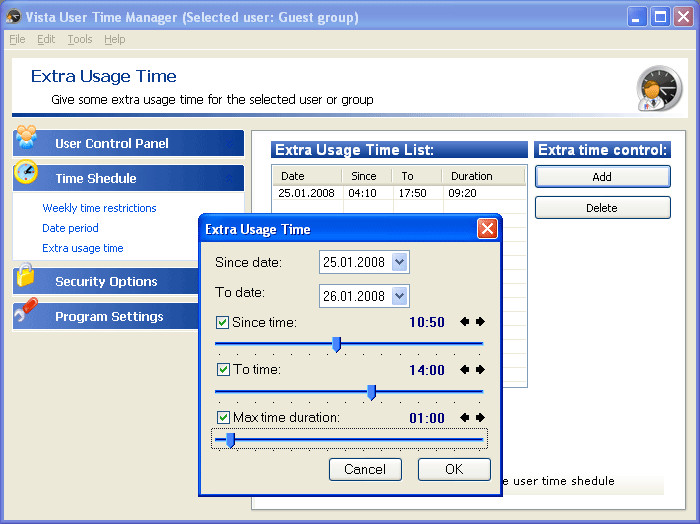This screenshot has width=700, height=524.
Task: Click the Date column header
Action: point(307,176)
